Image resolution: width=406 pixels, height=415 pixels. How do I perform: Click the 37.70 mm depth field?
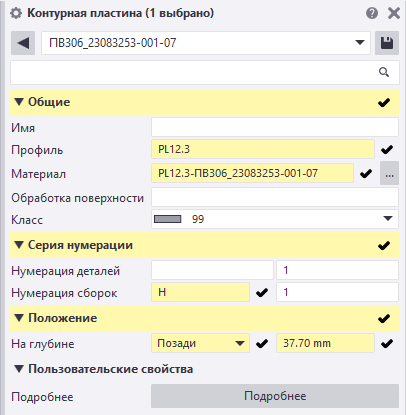pyautogui.click(x=325, y=343)
